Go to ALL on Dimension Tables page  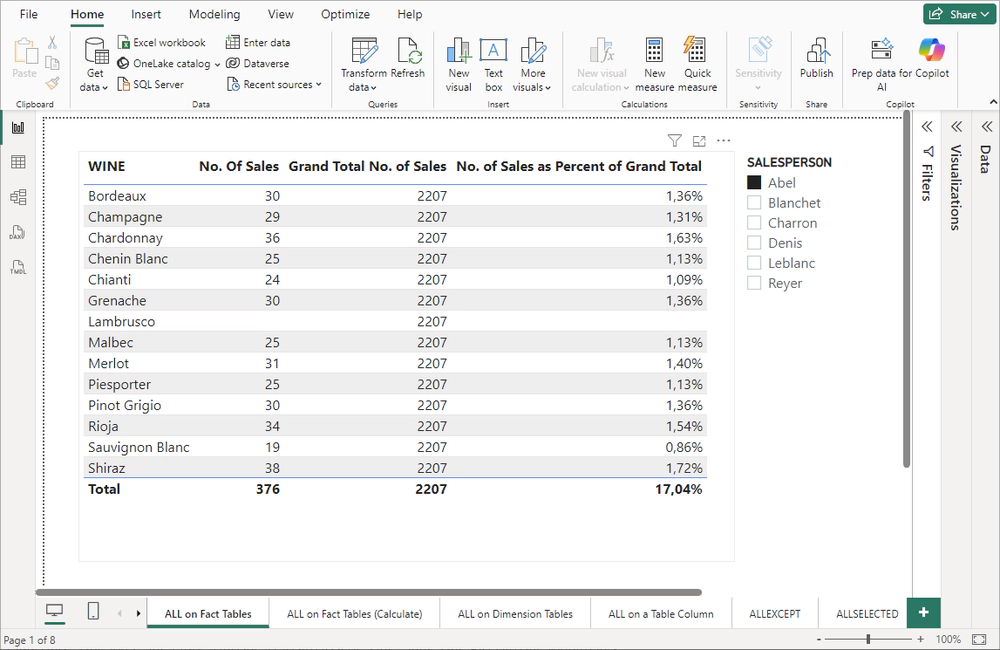pyautogui.click(x=515, y=614)
